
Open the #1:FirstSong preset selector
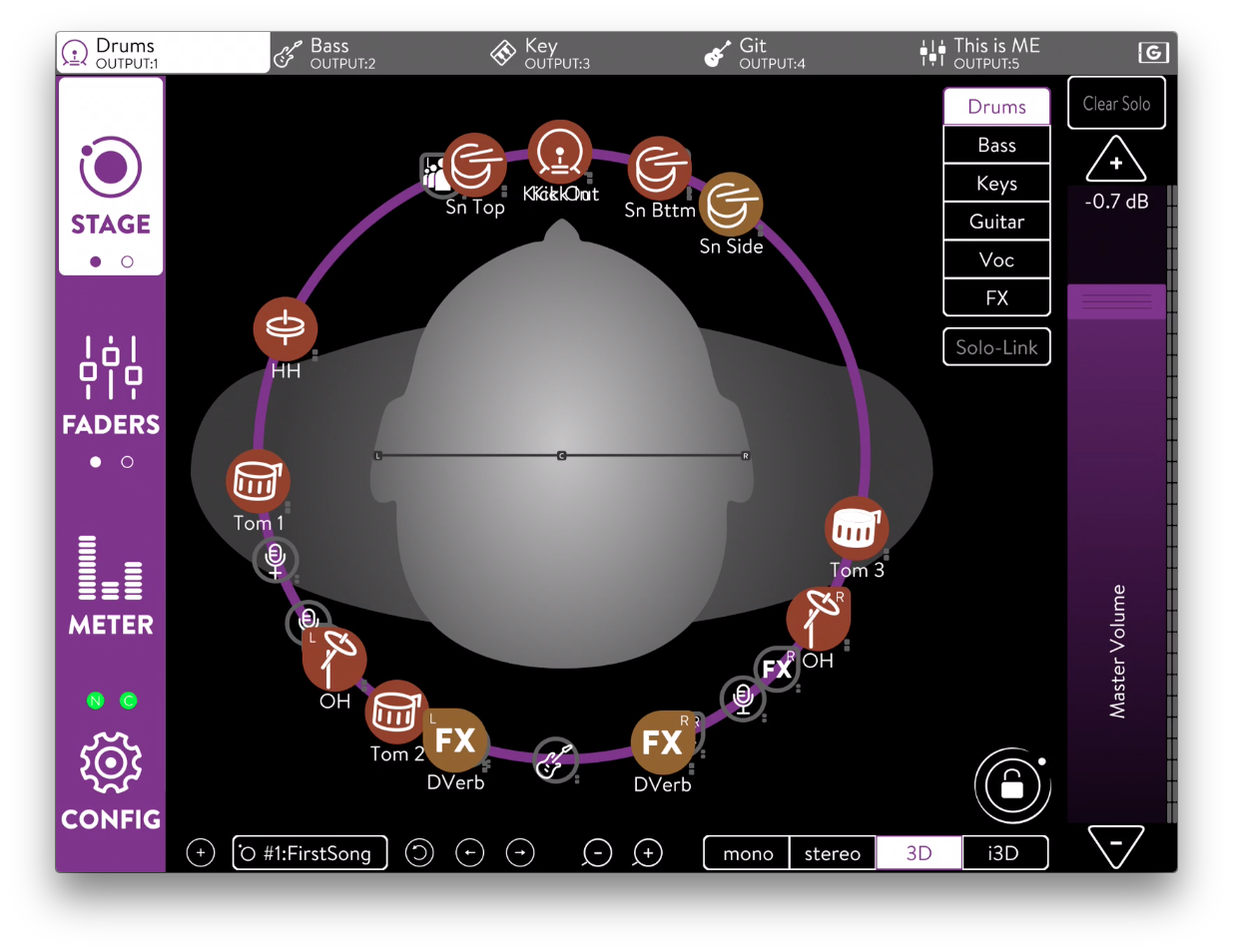310,853
